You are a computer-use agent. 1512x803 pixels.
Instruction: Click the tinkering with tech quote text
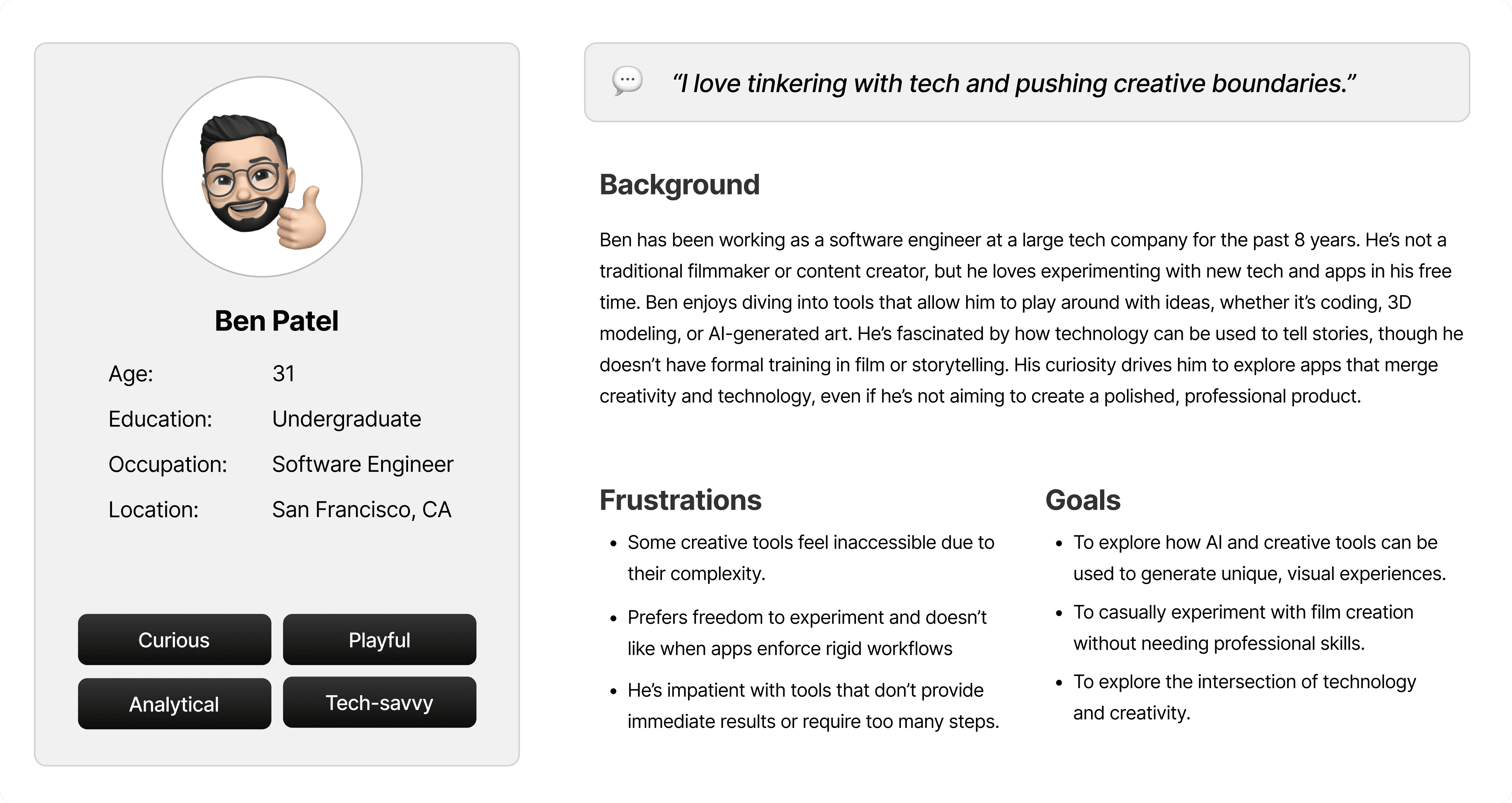tap(1014, 83)
